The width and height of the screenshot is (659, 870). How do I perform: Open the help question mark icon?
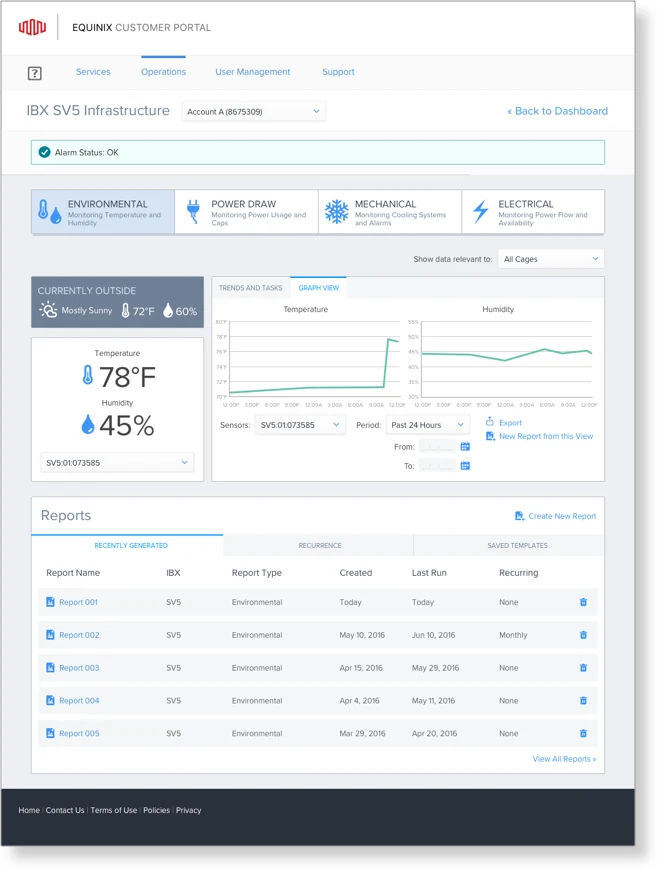(34, 73)
